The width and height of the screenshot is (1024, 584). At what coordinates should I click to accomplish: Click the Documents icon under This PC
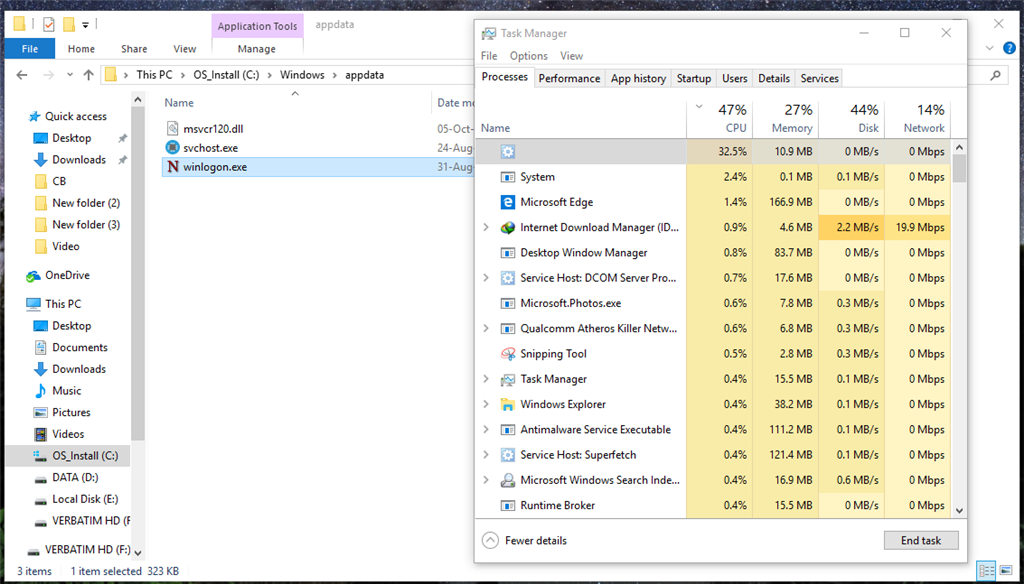[x=40, y=347]
